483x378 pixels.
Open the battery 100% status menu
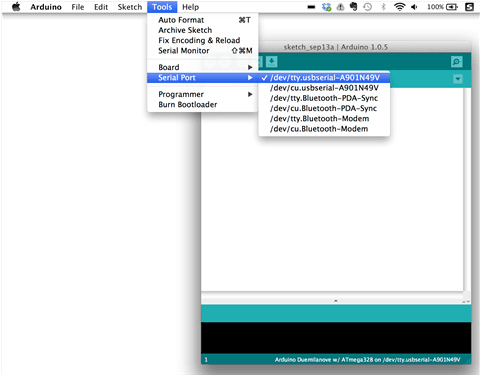pos(442,7)
